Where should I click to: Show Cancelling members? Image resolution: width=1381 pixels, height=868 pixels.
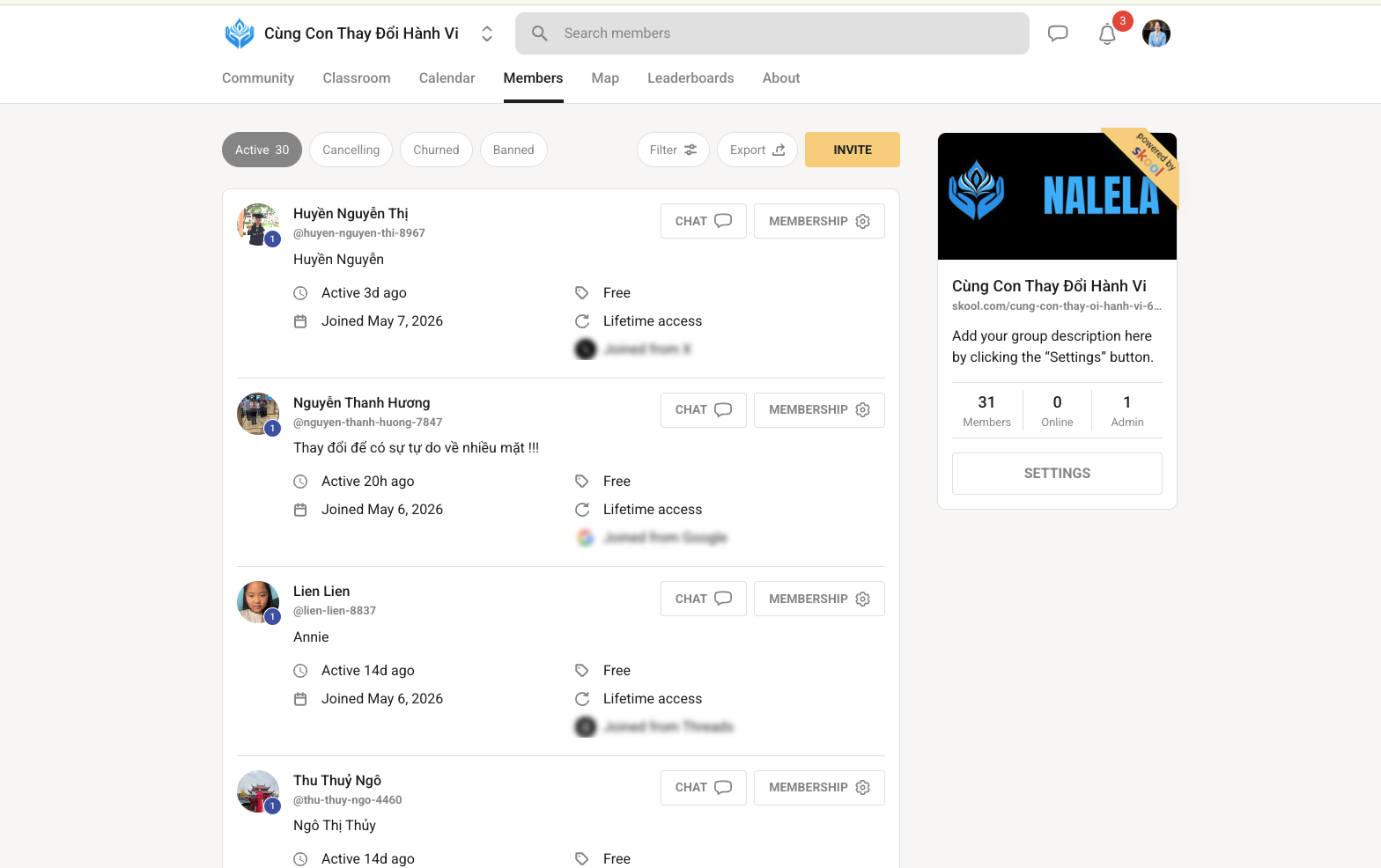point(351,150)
